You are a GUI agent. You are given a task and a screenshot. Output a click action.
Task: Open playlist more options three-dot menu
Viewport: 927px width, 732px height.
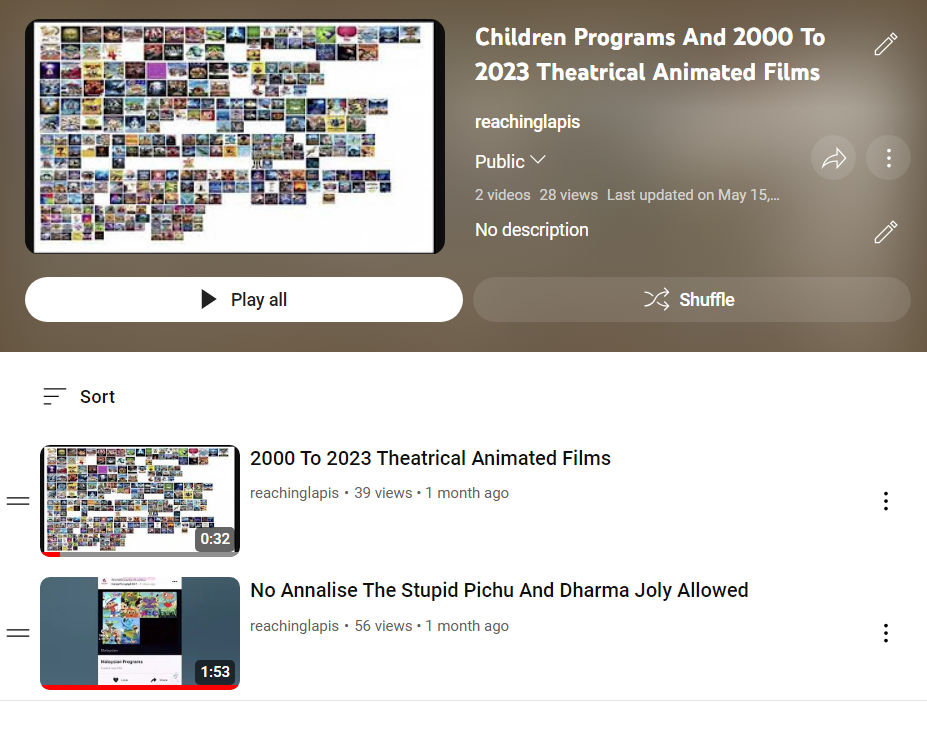click(889, 158)
